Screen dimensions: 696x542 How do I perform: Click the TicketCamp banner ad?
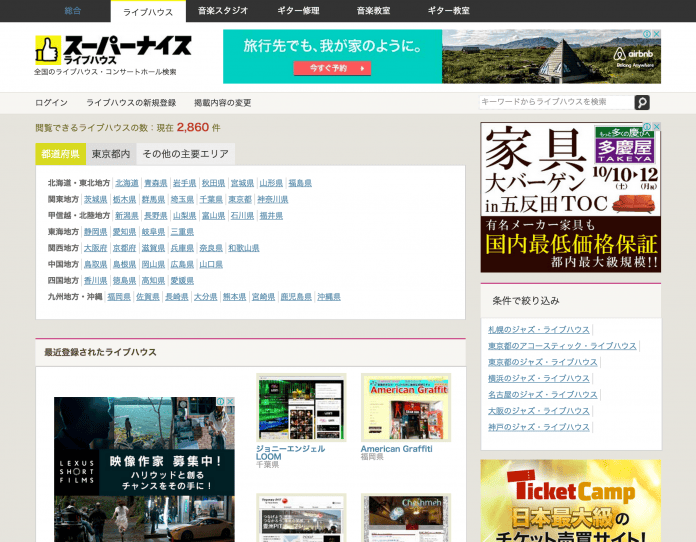point(571,501)
